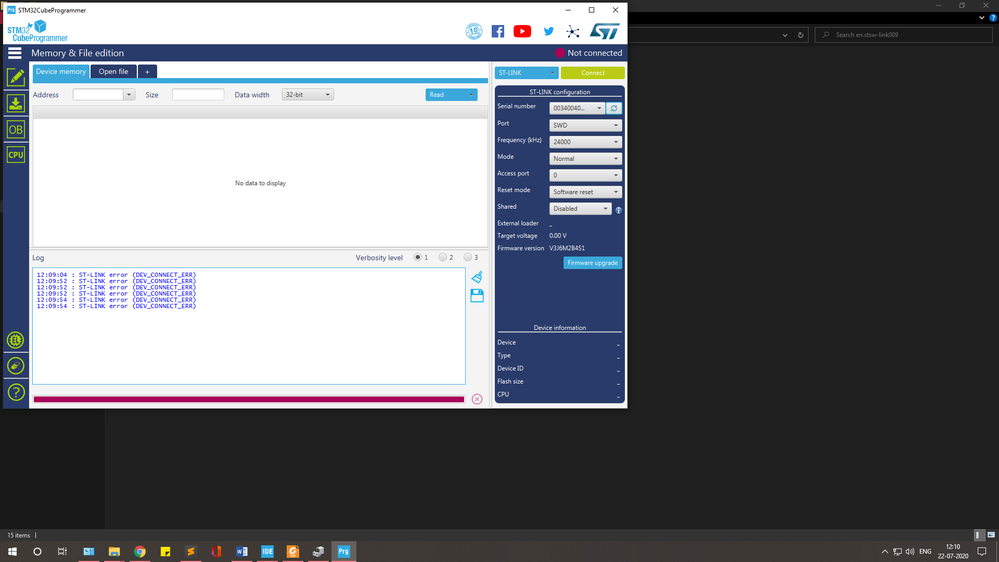Click the green Connect button
The width and height of the screenshot is (999, 562).
(593, 73)
